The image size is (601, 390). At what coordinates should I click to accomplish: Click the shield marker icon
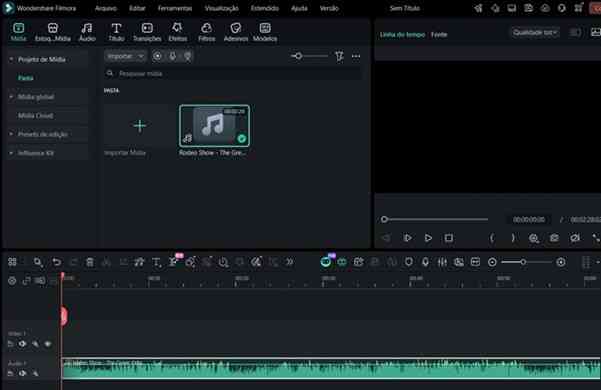409,262
